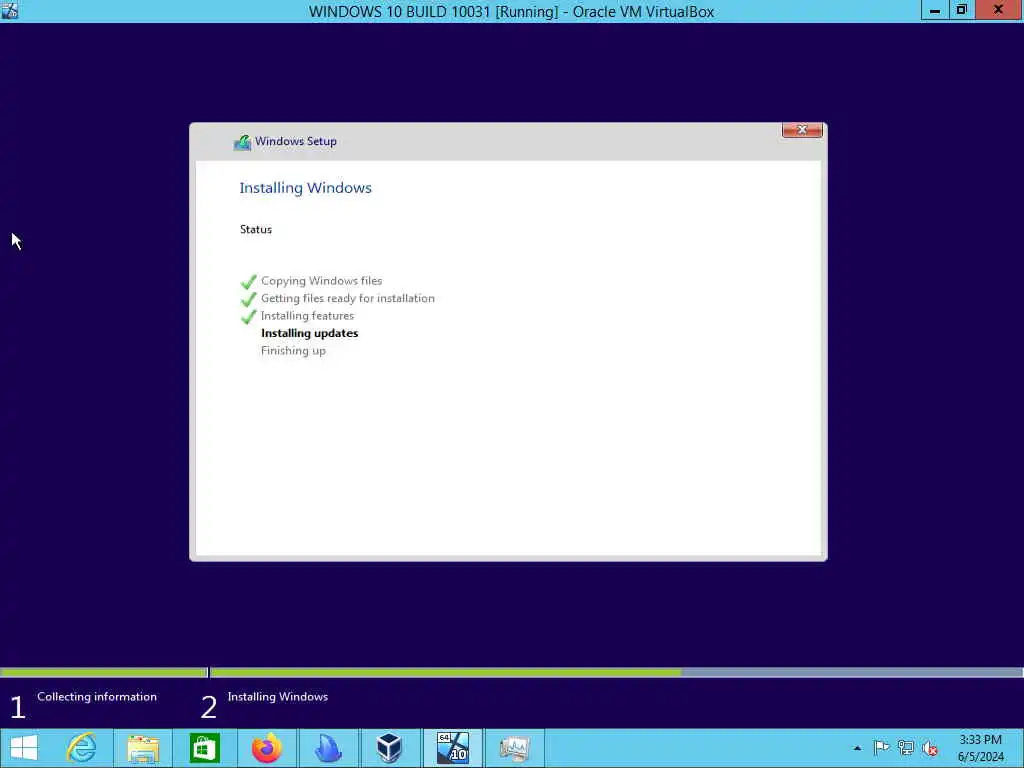Click 'Installing updates' current step
1024x768 pixels.
coord(310,333)
